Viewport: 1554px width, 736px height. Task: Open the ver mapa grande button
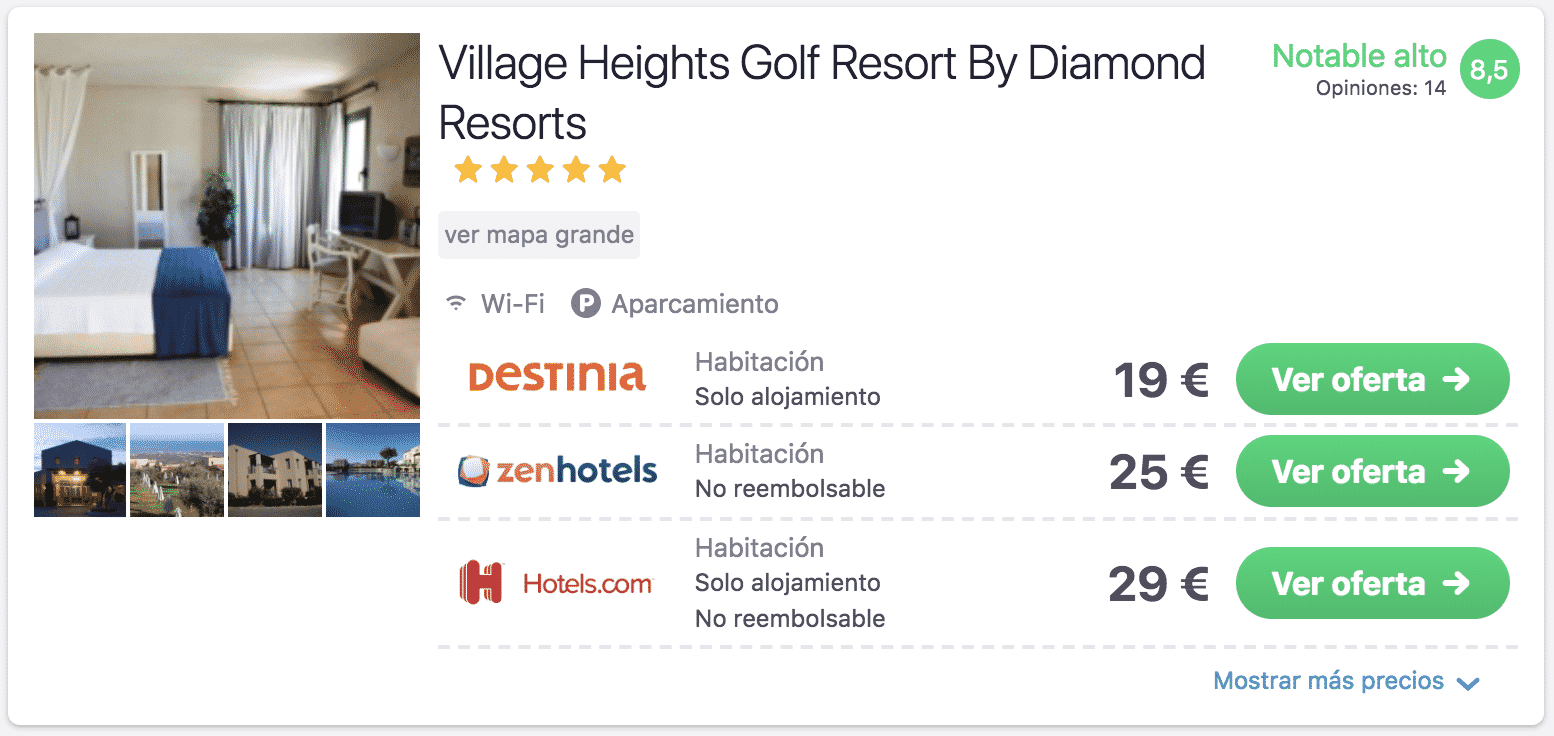click(x=539, y=235)
